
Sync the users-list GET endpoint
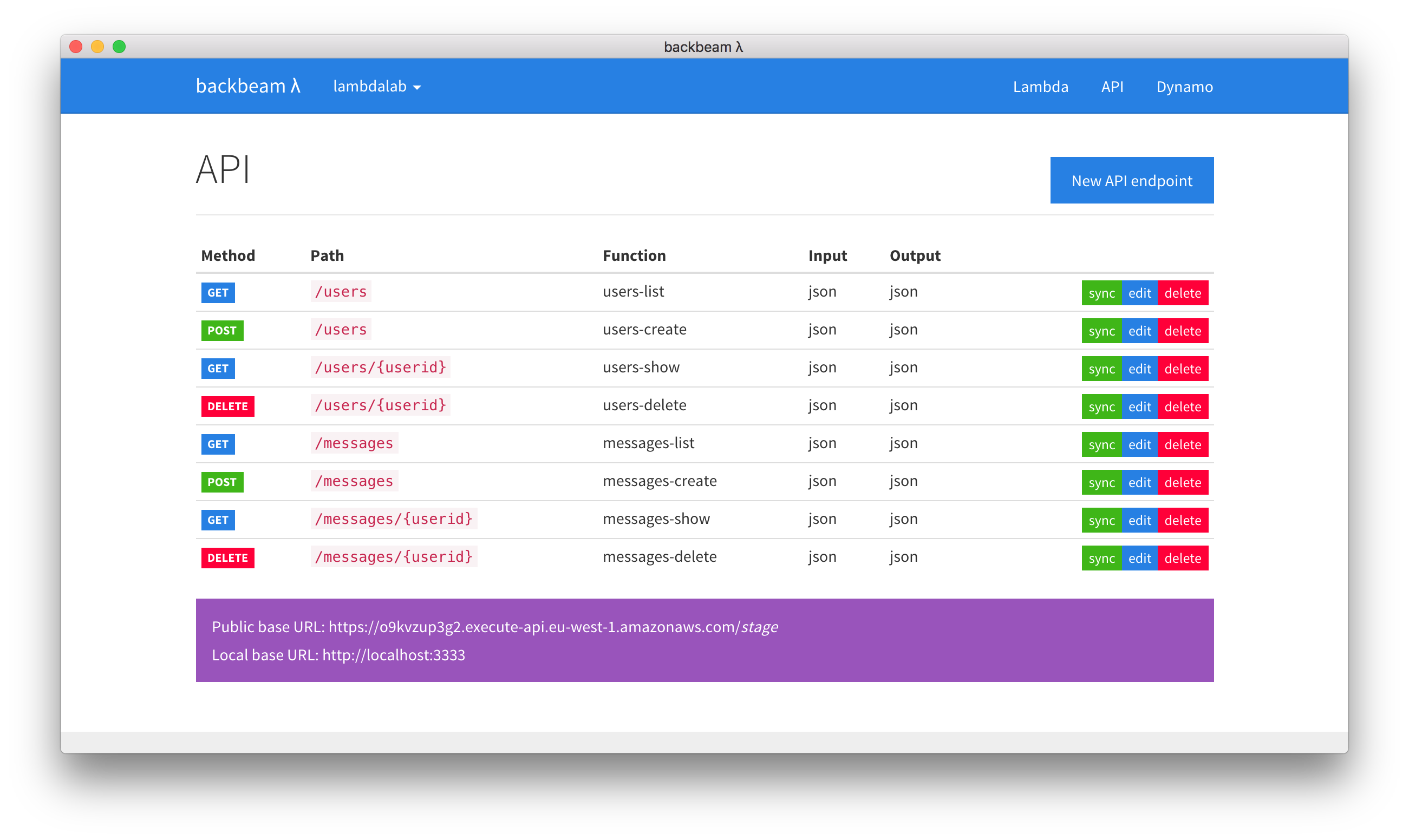coord(1101,293)
